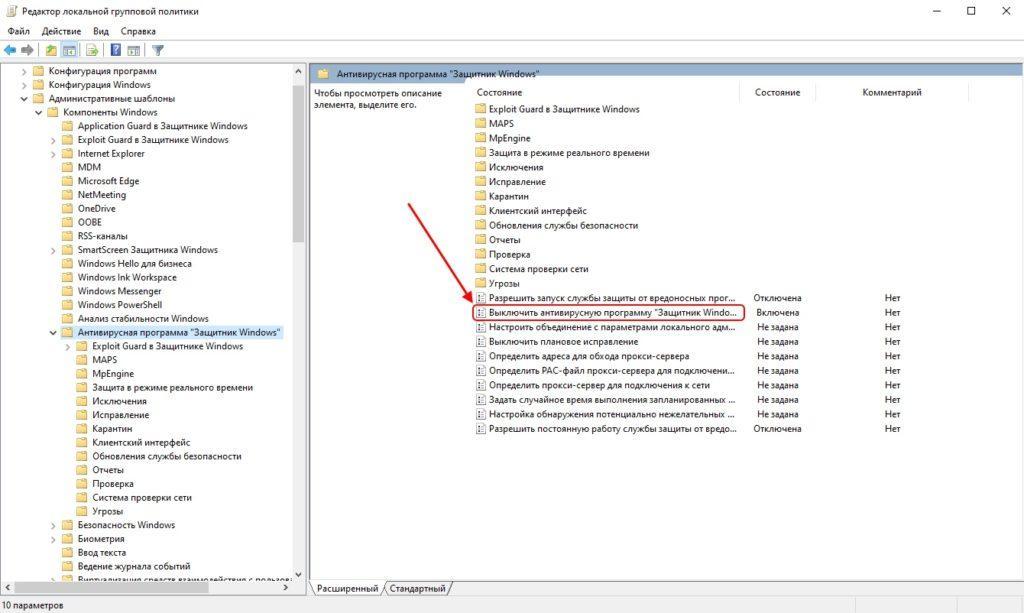Image resolution: width=1024 pixels, height=613 pixels.
Task: Click the Export List toolbar icon
Action: pos(92,50)
